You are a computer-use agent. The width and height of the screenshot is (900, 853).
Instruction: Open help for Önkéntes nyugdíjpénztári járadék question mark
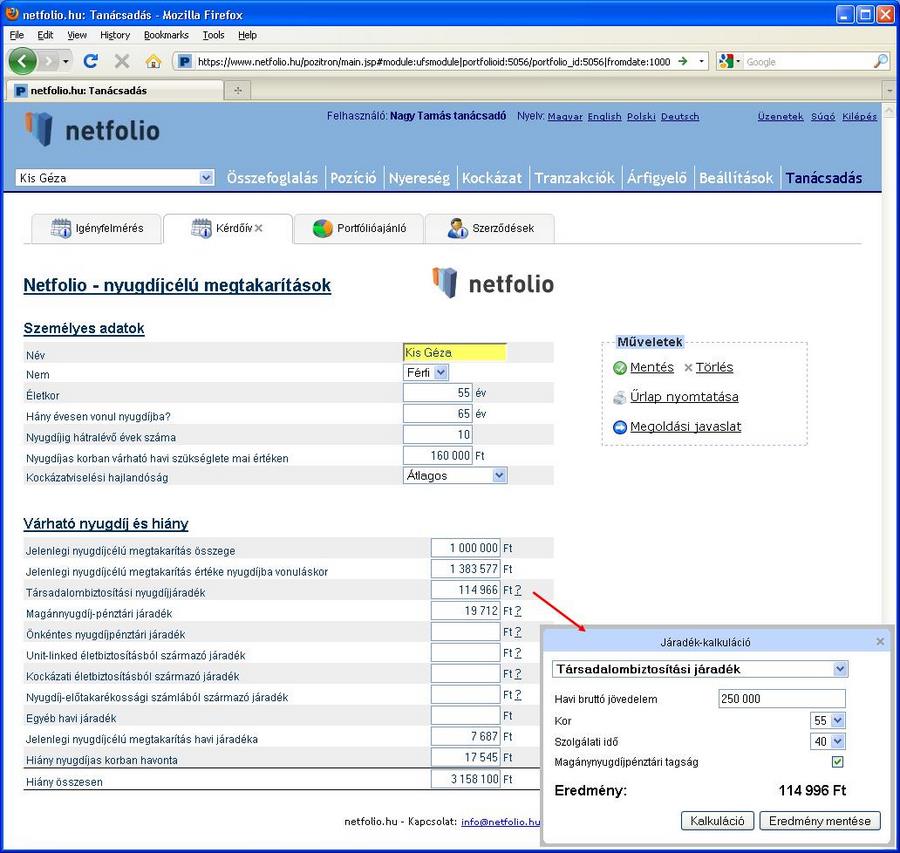coord(518,632)
